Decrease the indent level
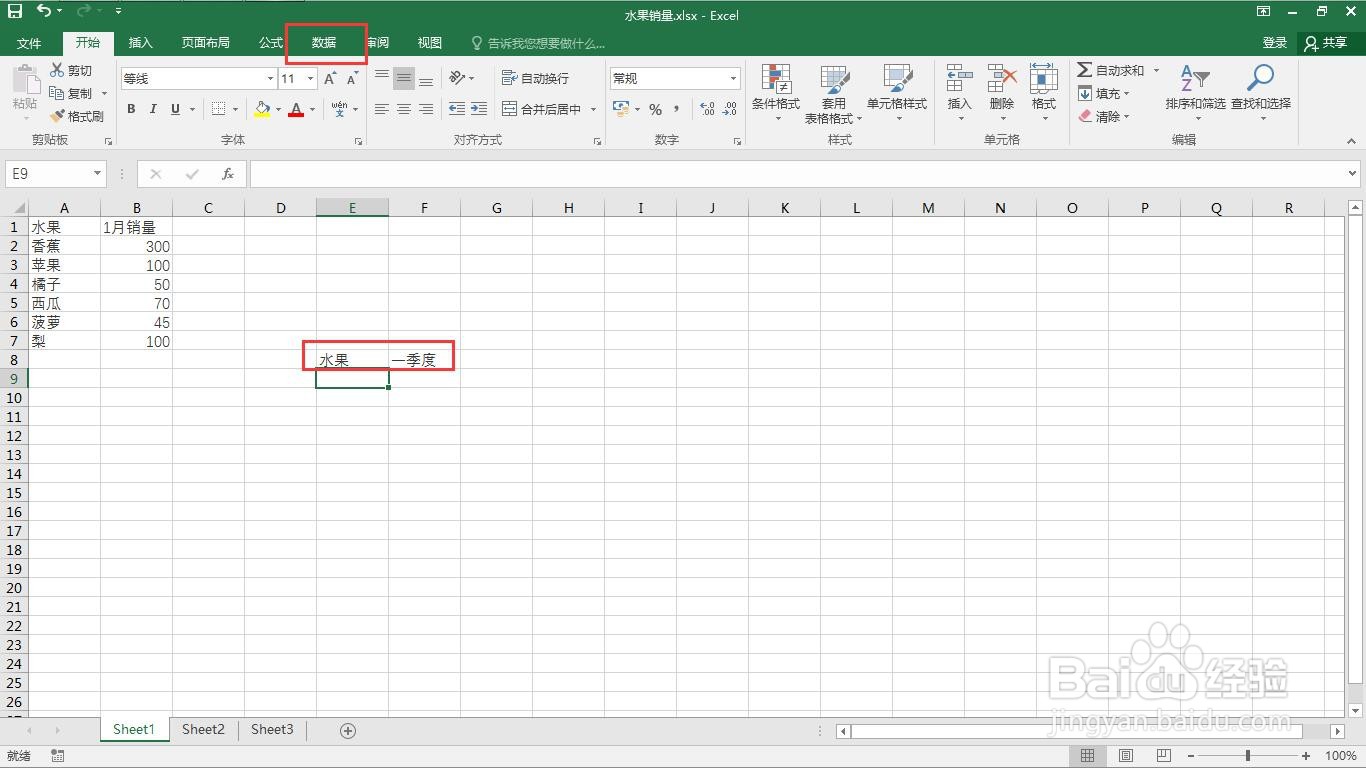 (457, 109)
